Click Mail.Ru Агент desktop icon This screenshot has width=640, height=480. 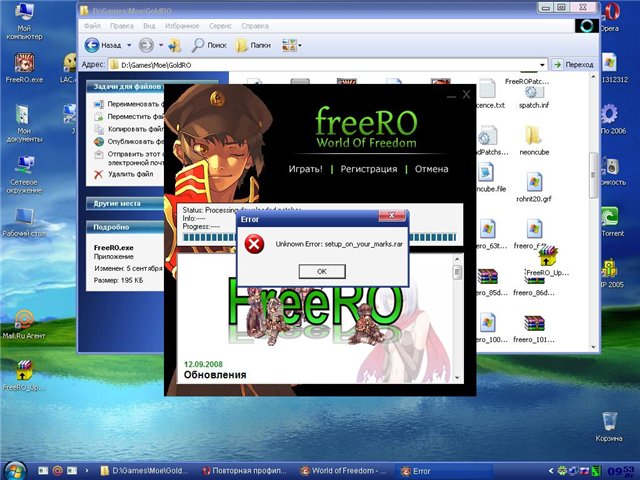pyautogui.click(x=24, y=325)
